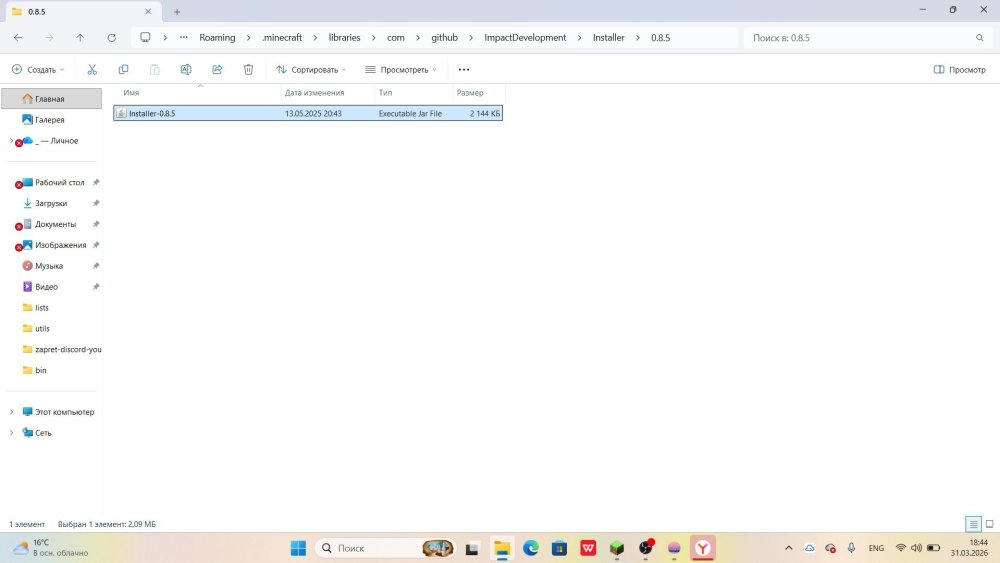
Task: Open Yandex Browser from the taskbar
Action: tap(703, 548)
